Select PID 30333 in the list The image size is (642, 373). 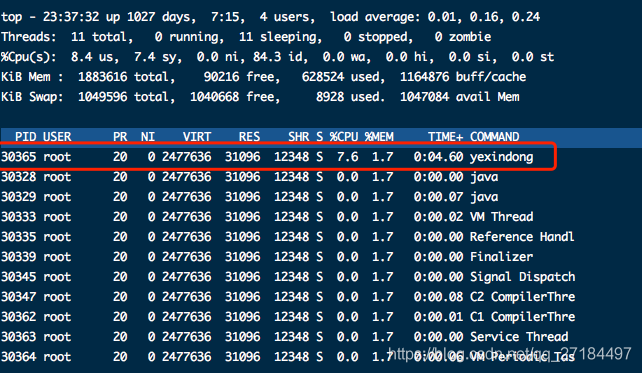pos(19,217)
